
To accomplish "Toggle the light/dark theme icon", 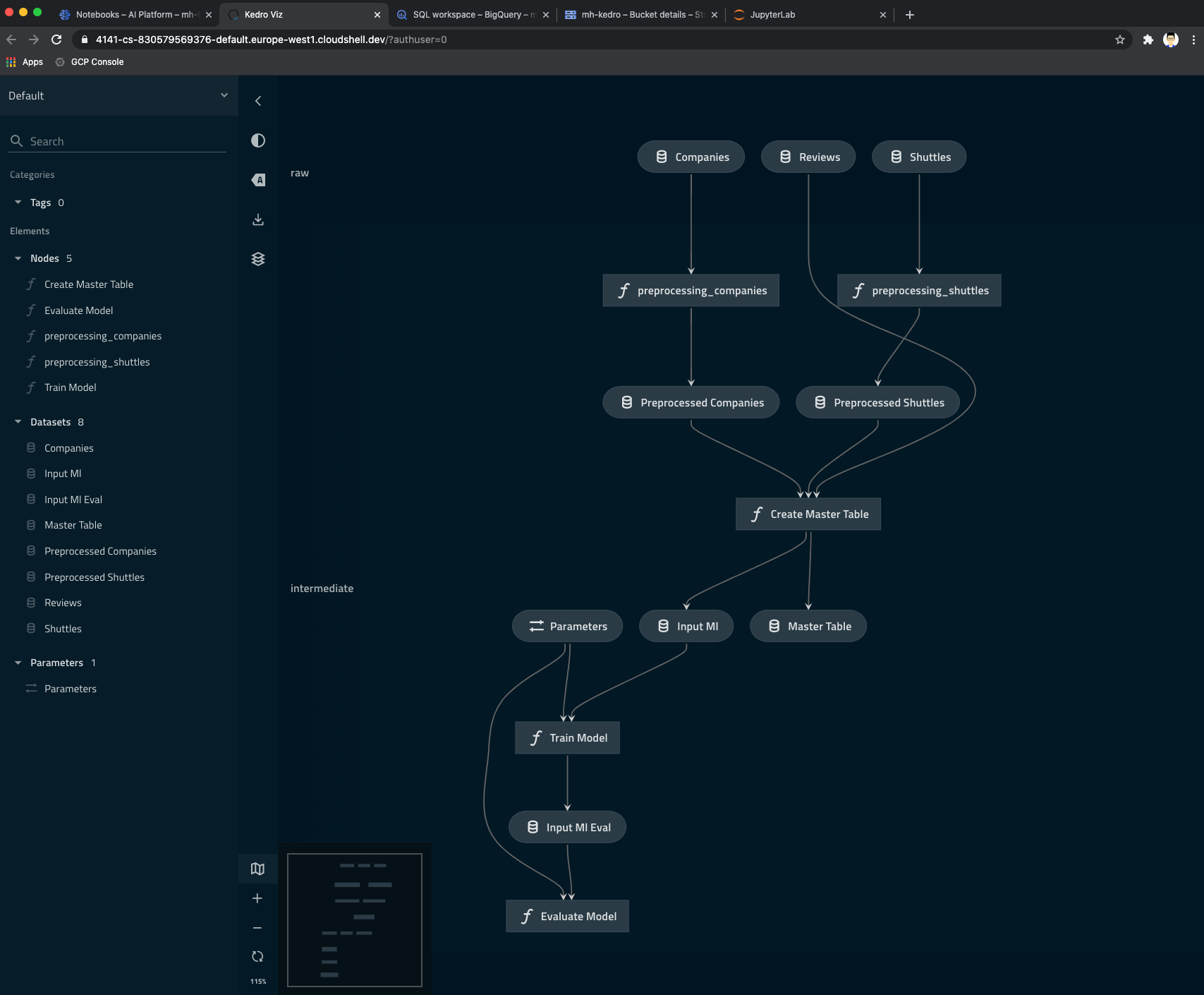I will point(258,140).
